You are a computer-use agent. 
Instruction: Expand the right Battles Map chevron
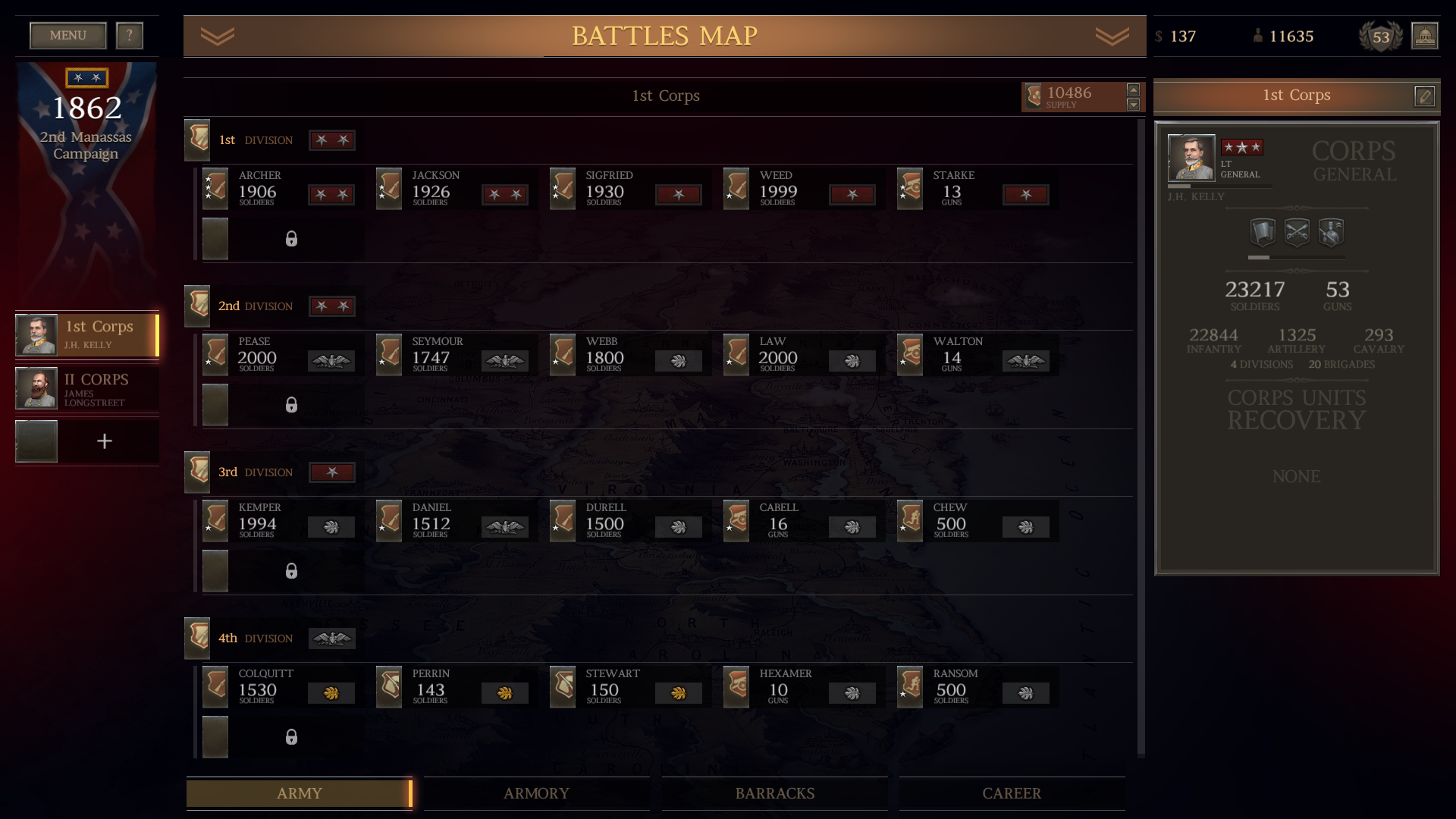point(1112,36)
